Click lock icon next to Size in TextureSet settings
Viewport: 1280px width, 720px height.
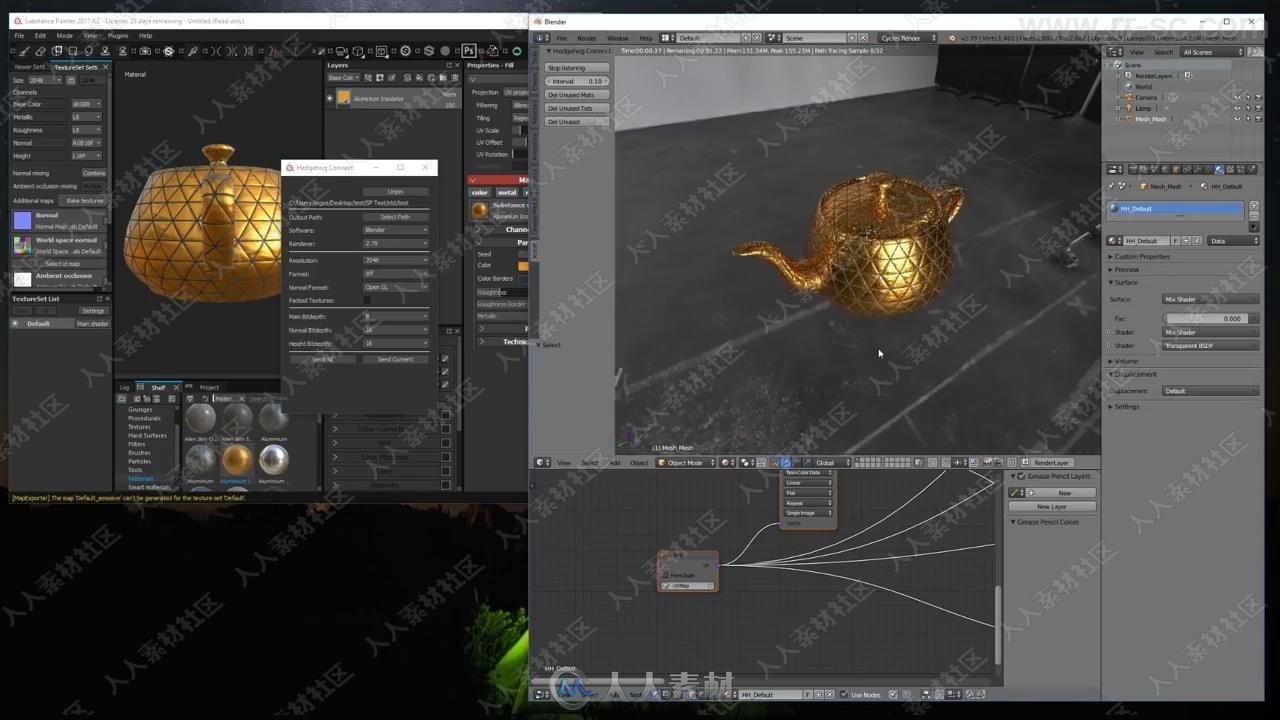click(x=71, y=81)
